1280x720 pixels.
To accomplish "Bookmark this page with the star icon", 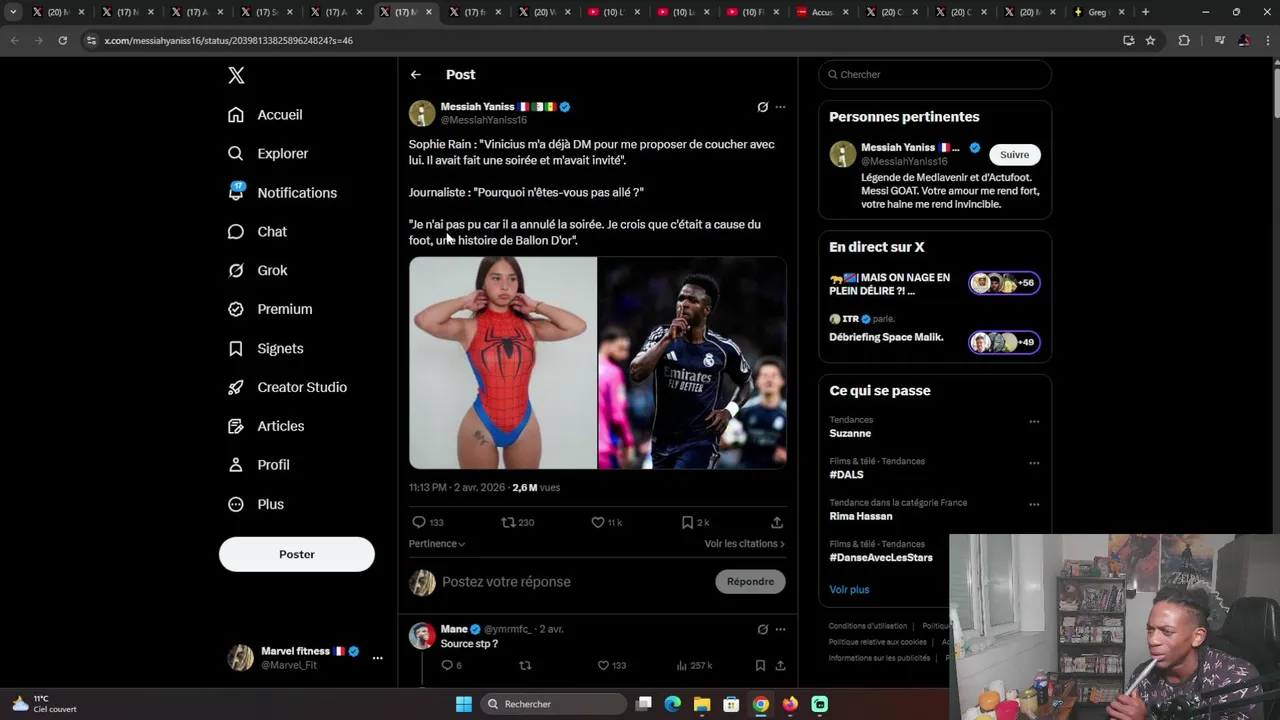I will (1150, 41).
